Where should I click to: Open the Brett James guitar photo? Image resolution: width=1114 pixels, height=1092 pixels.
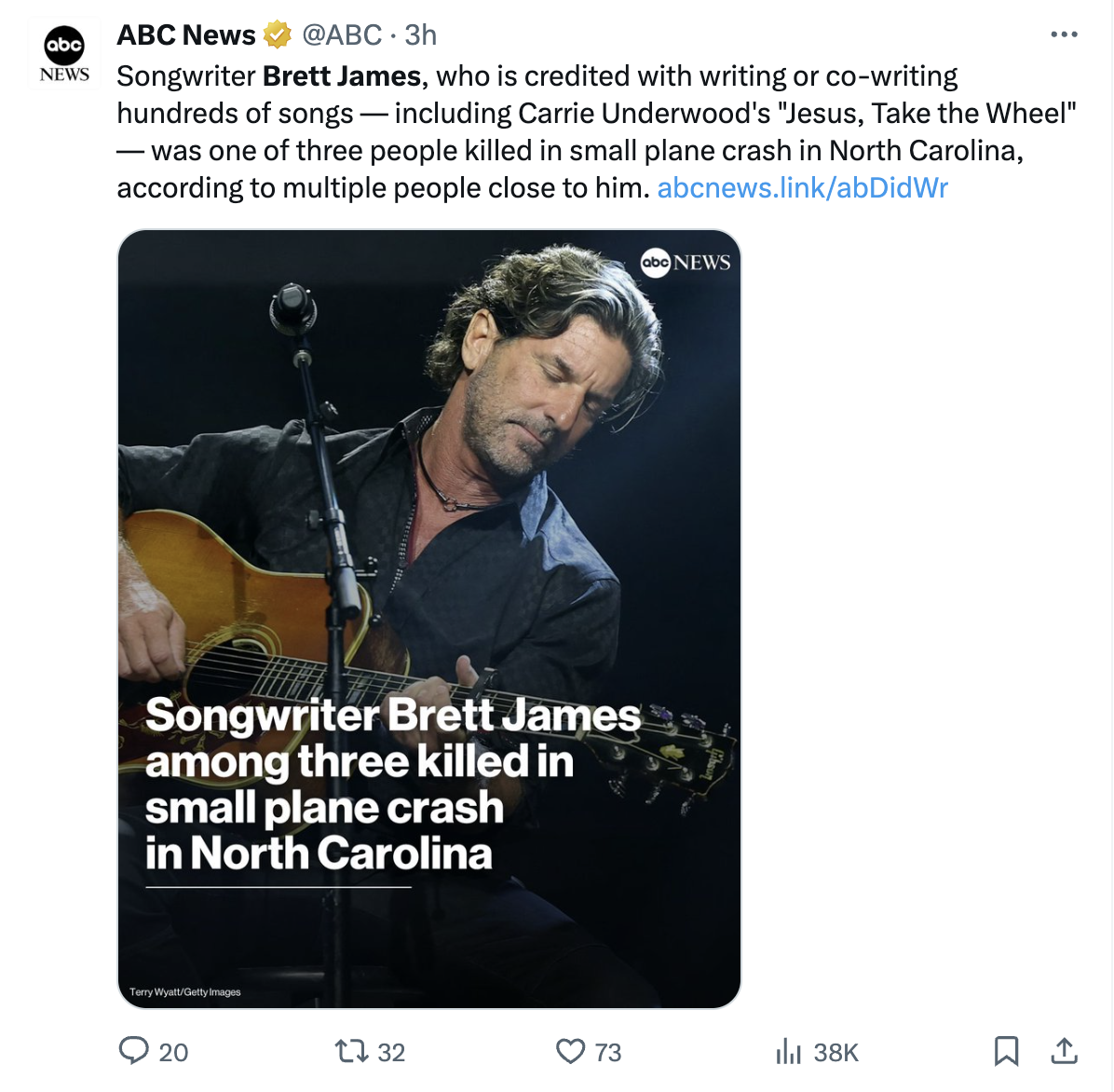point(428,522)
